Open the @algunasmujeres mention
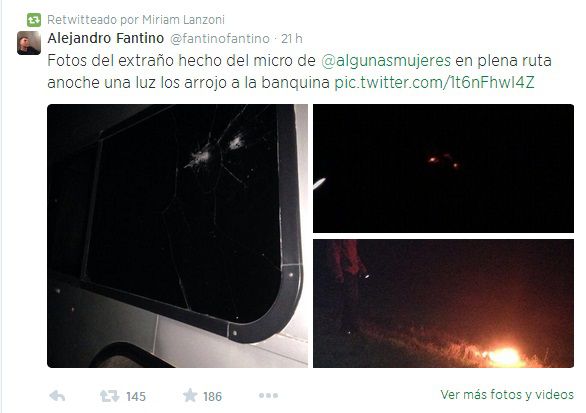This screenshot has height=413, width=586. pos(386,61)
